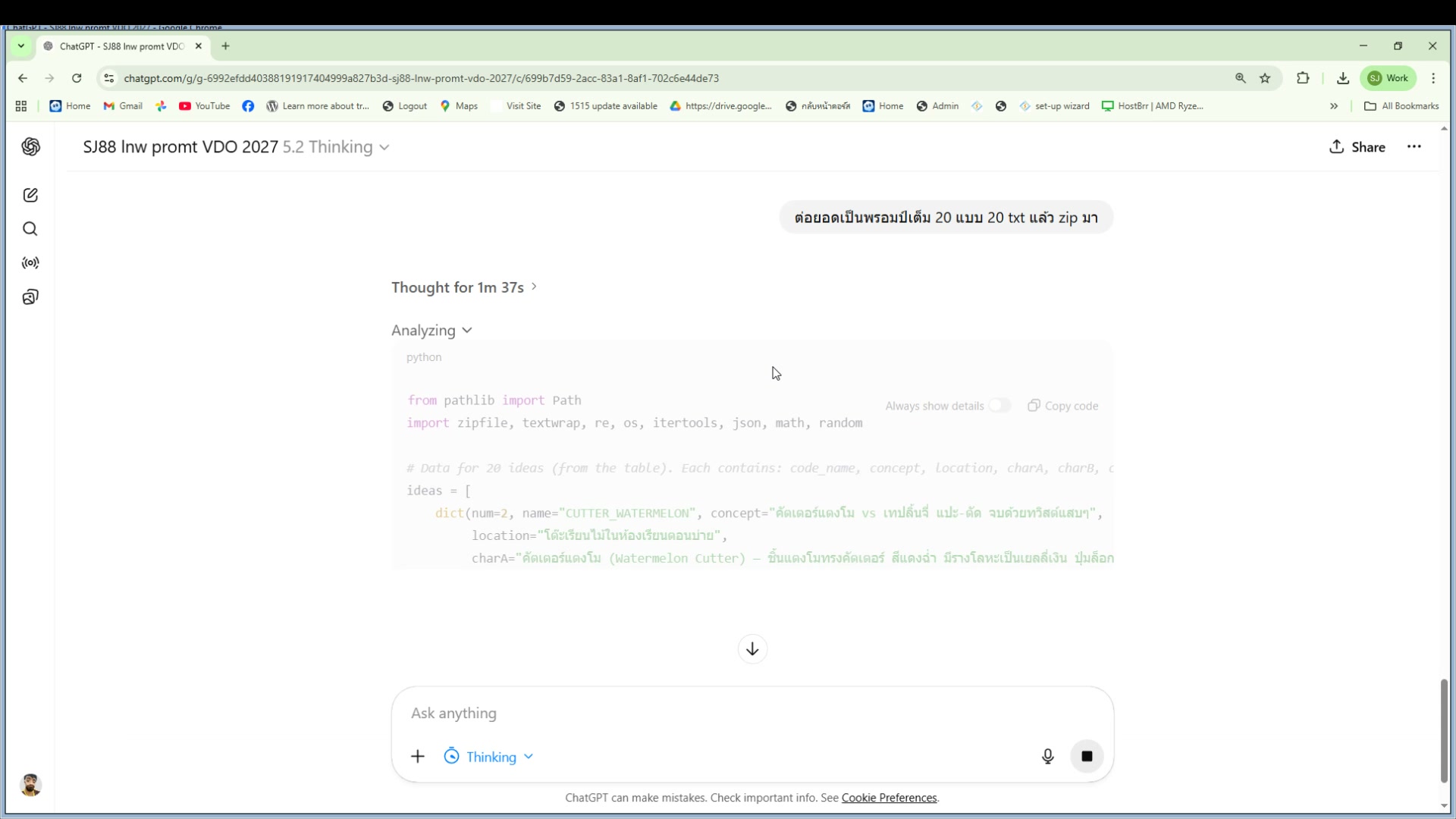The image size is (1456, 819).
Task: Expand the Thought for 1m 37s details
Action: (x=464, y=287)
